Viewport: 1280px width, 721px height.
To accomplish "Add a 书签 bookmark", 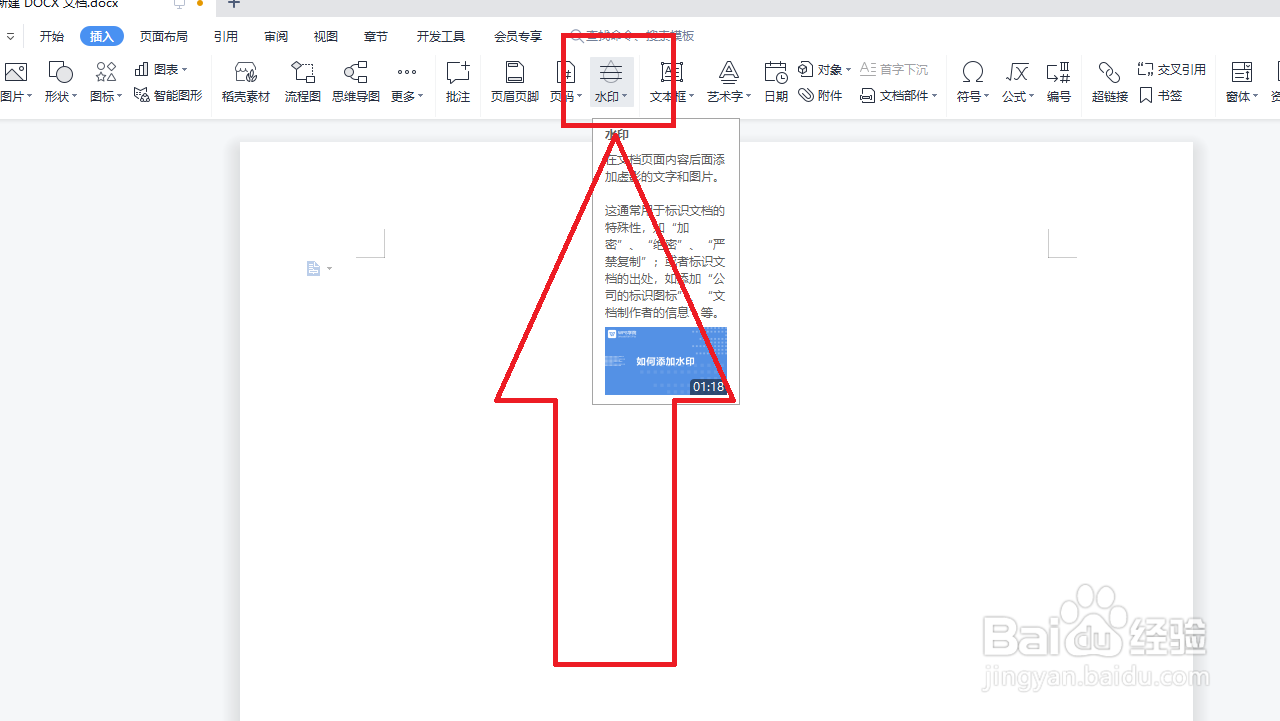I will pyautogui.click(x=1161, y=96).
